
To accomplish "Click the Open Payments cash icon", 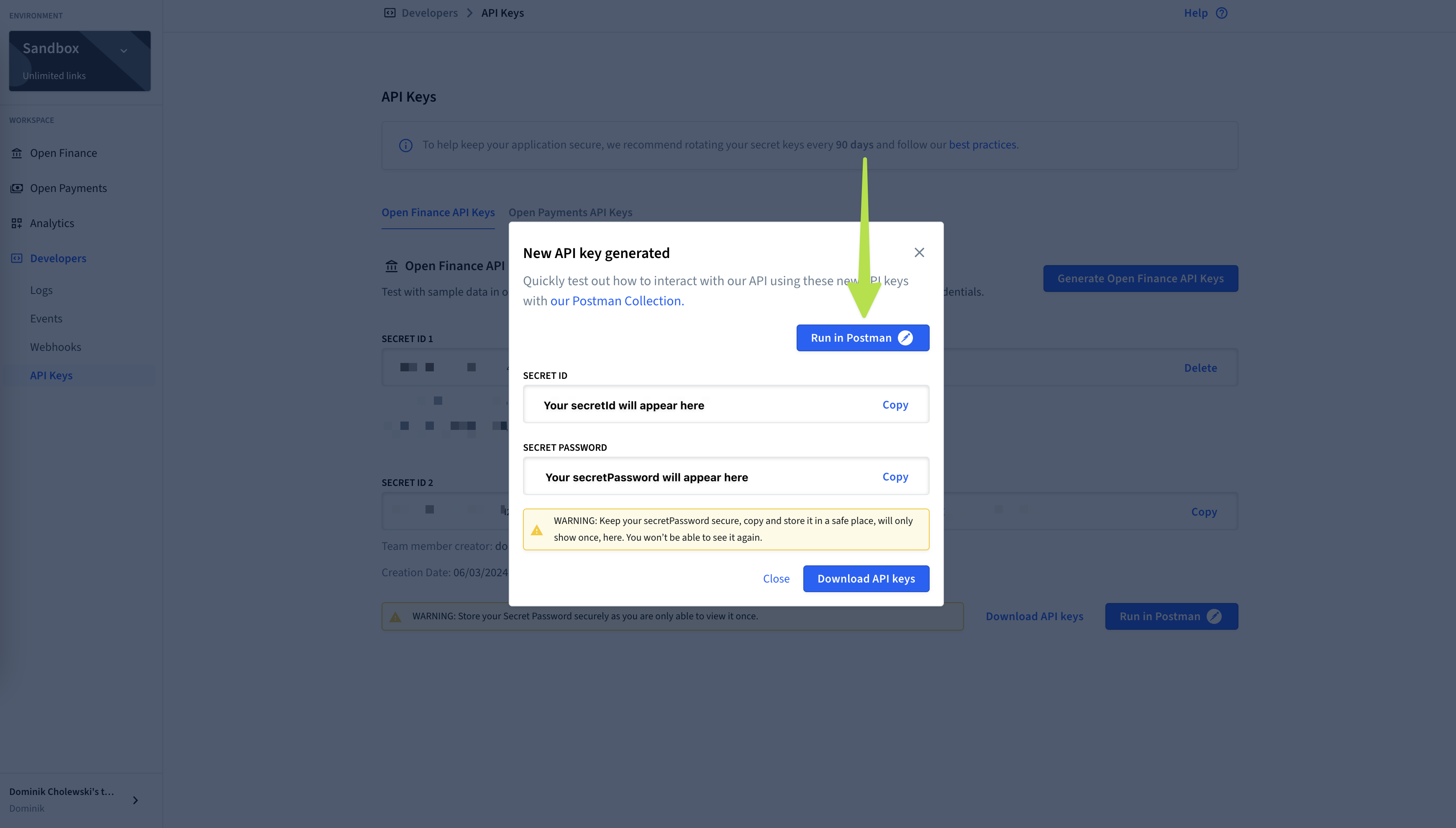I will pos(16,188).
